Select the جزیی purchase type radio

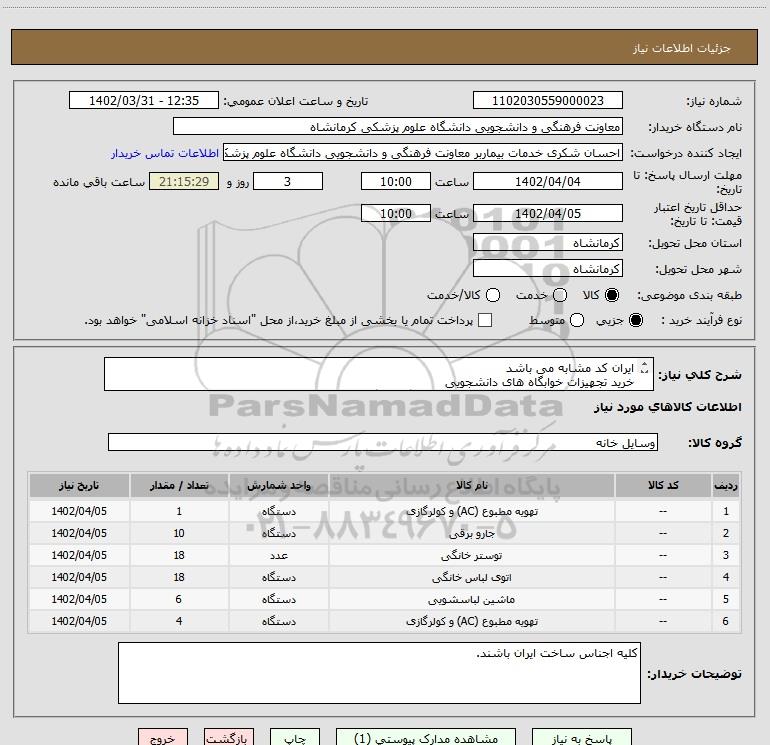click(x=635, y=320)
